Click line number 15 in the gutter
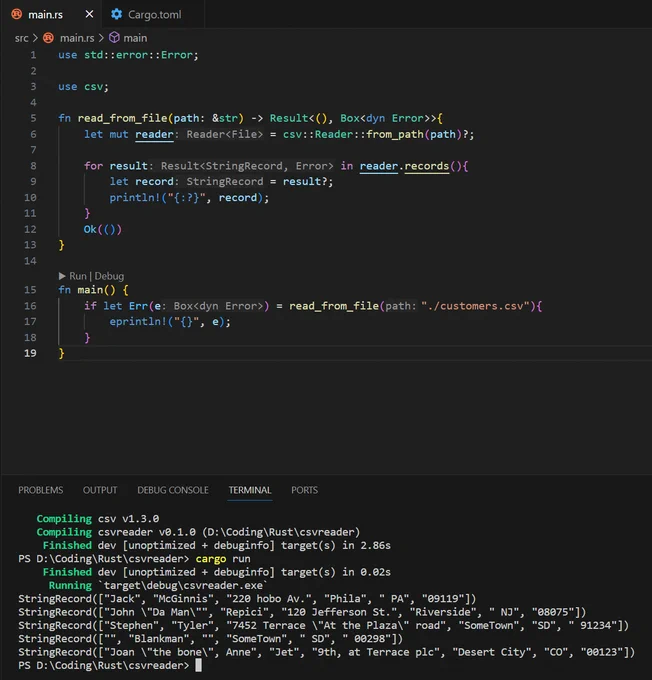The width and height of the screenshot is (652, 680). (30, 290)
